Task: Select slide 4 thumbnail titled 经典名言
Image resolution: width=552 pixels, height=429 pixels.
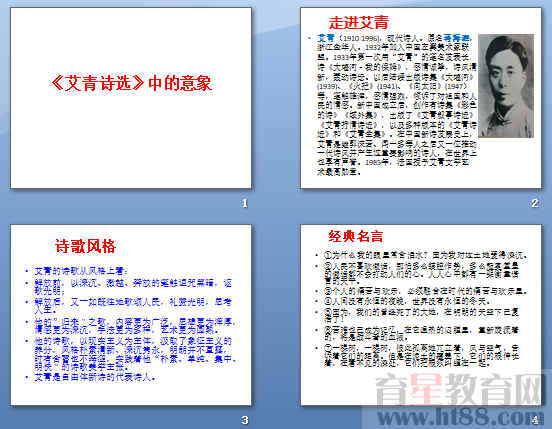Action: [x=421, y=315]
